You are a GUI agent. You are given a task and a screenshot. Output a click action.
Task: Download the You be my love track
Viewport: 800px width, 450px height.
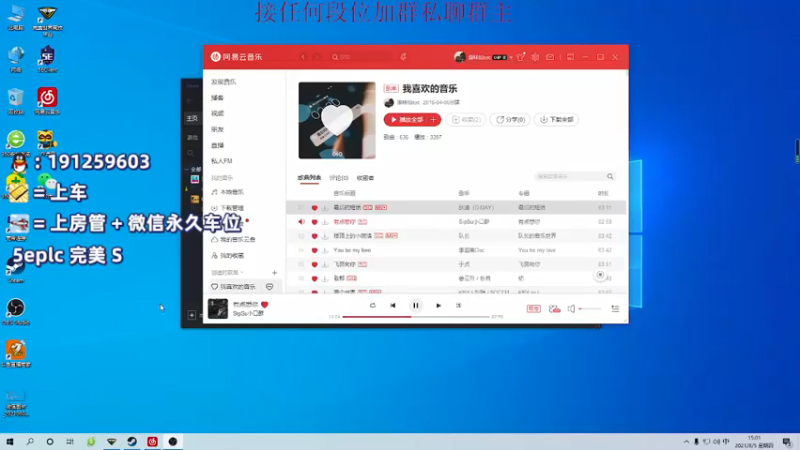325,251
